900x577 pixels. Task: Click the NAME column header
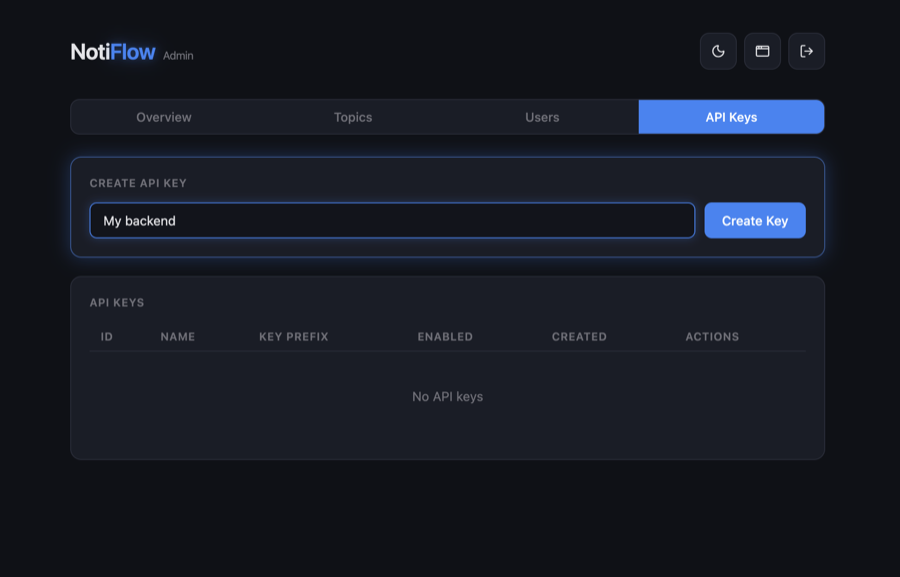pyautogui.click(x=178, y=336)
